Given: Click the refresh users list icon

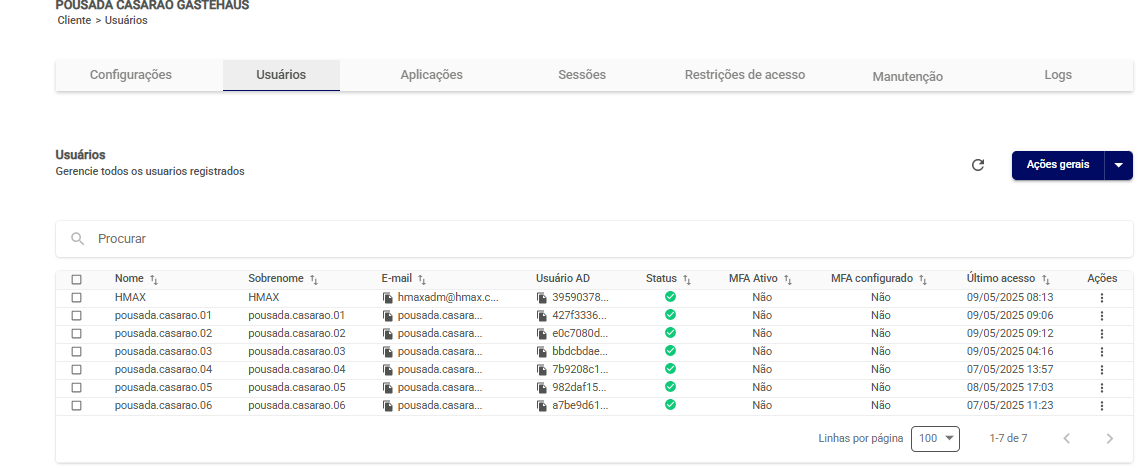Looking at the screenshot, I should pos(978,165).
